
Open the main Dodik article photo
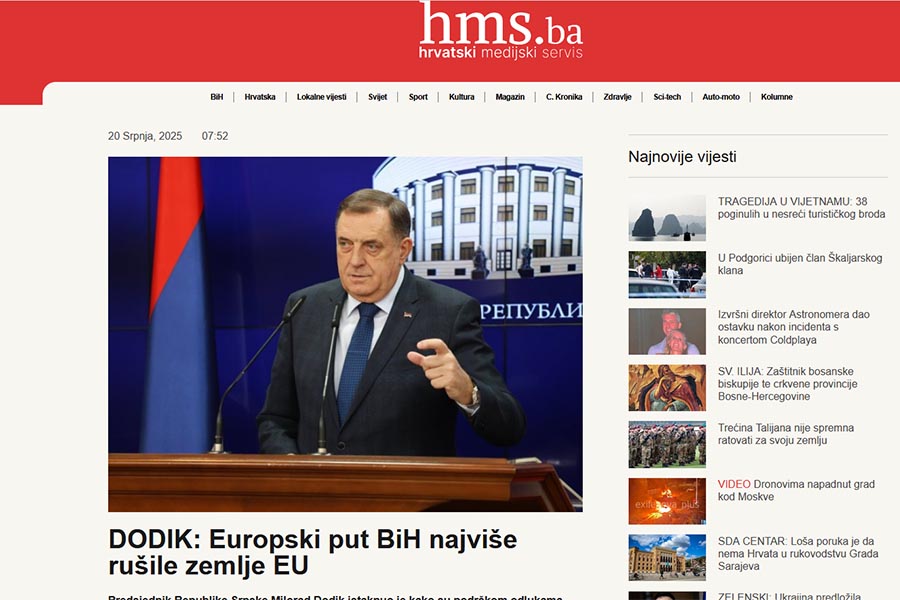tap(345, 334)
